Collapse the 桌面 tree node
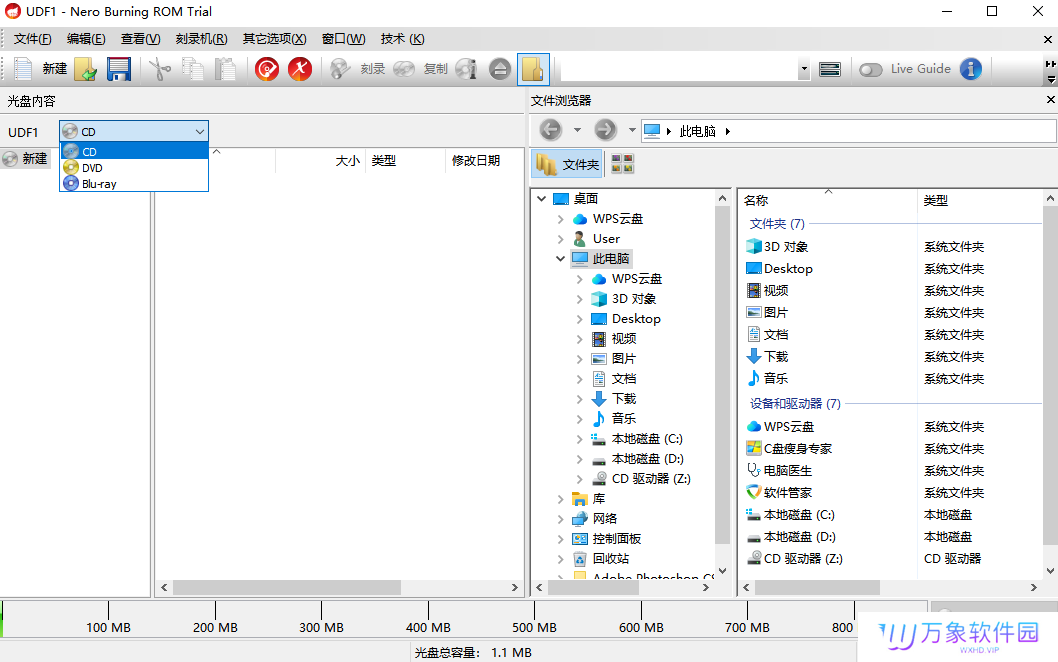The image size is (1058, 662). coord(541,198)
